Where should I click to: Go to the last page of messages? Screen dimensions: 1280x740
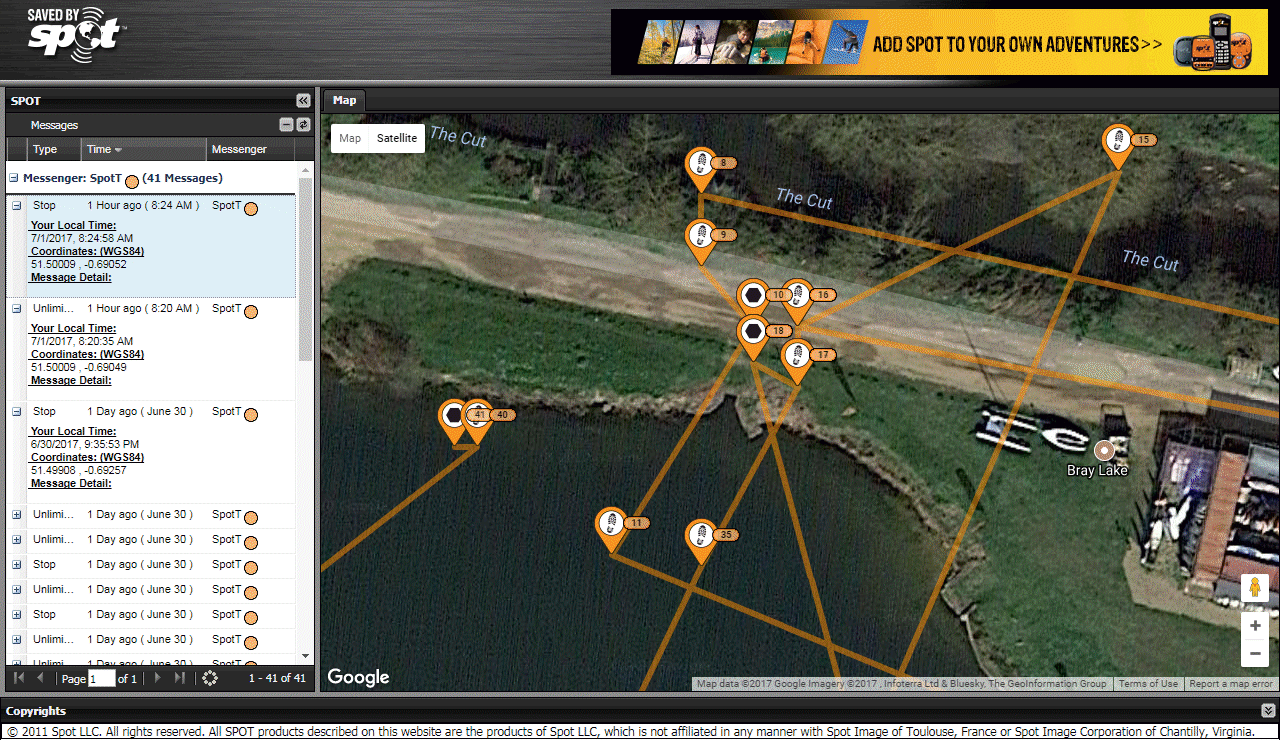(x=179, y=678)
